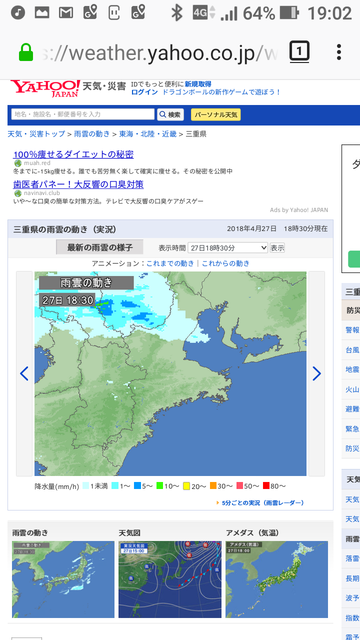Tap the Bluetooth status bar icon
This screenshot has width=360, height=640.
[177, 13]
